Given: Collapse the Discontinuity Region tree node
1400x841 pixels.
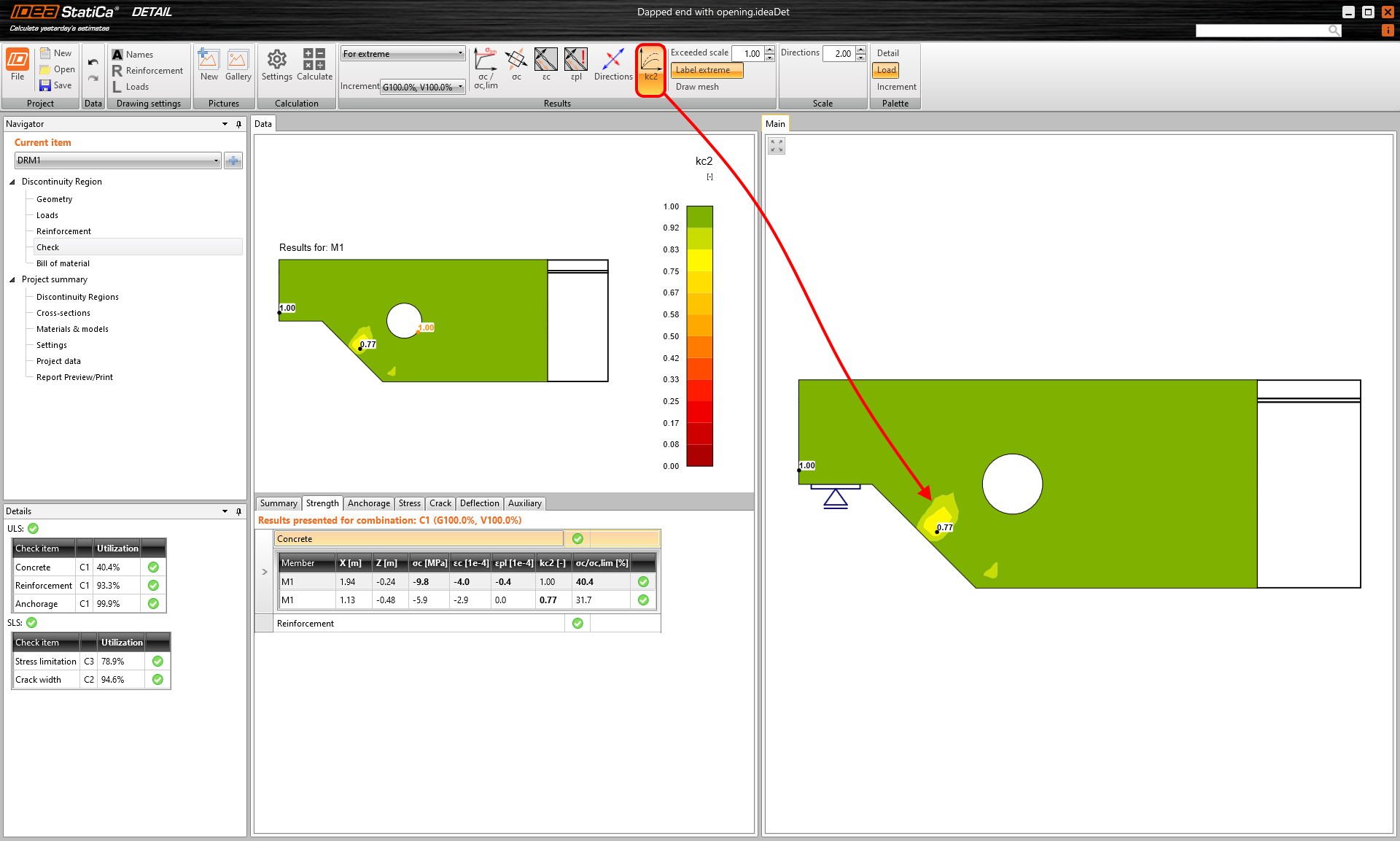Looking at the screenshot, I should pos(12,182).
